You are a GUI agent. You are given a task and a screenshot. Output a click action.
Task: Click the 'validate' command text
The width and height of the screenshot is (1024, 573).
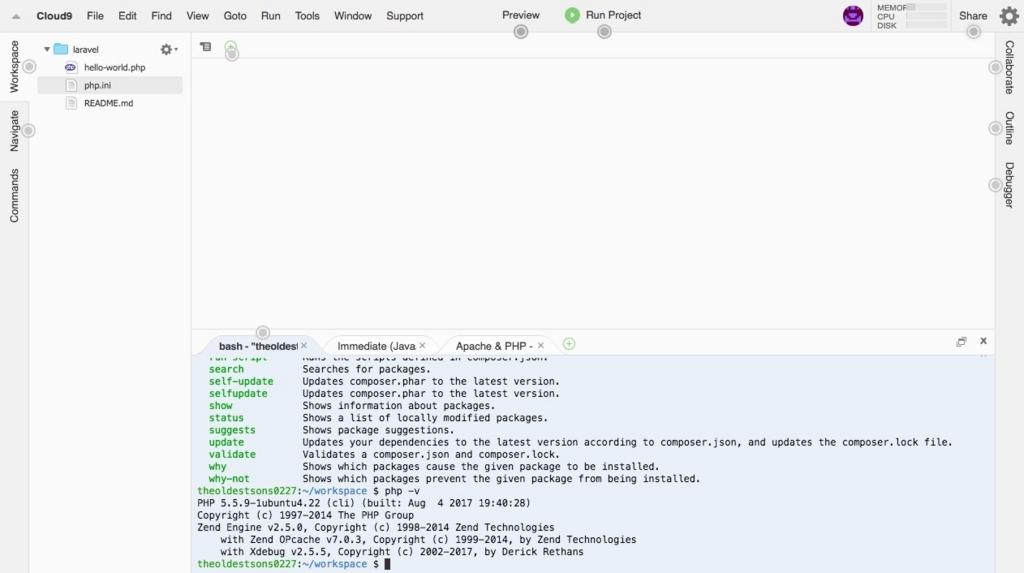[232, 455]
